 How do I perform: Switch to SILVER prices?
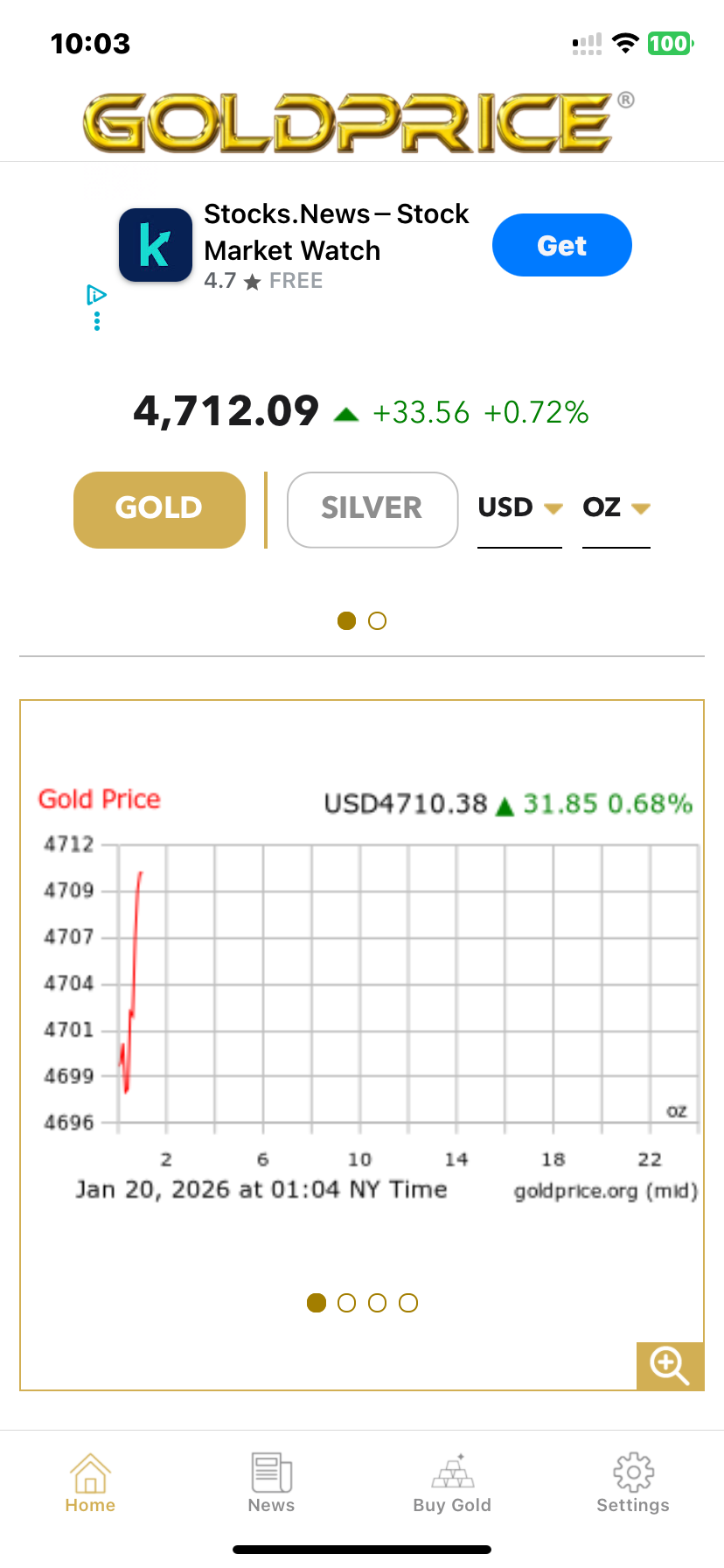coord(372,509)
